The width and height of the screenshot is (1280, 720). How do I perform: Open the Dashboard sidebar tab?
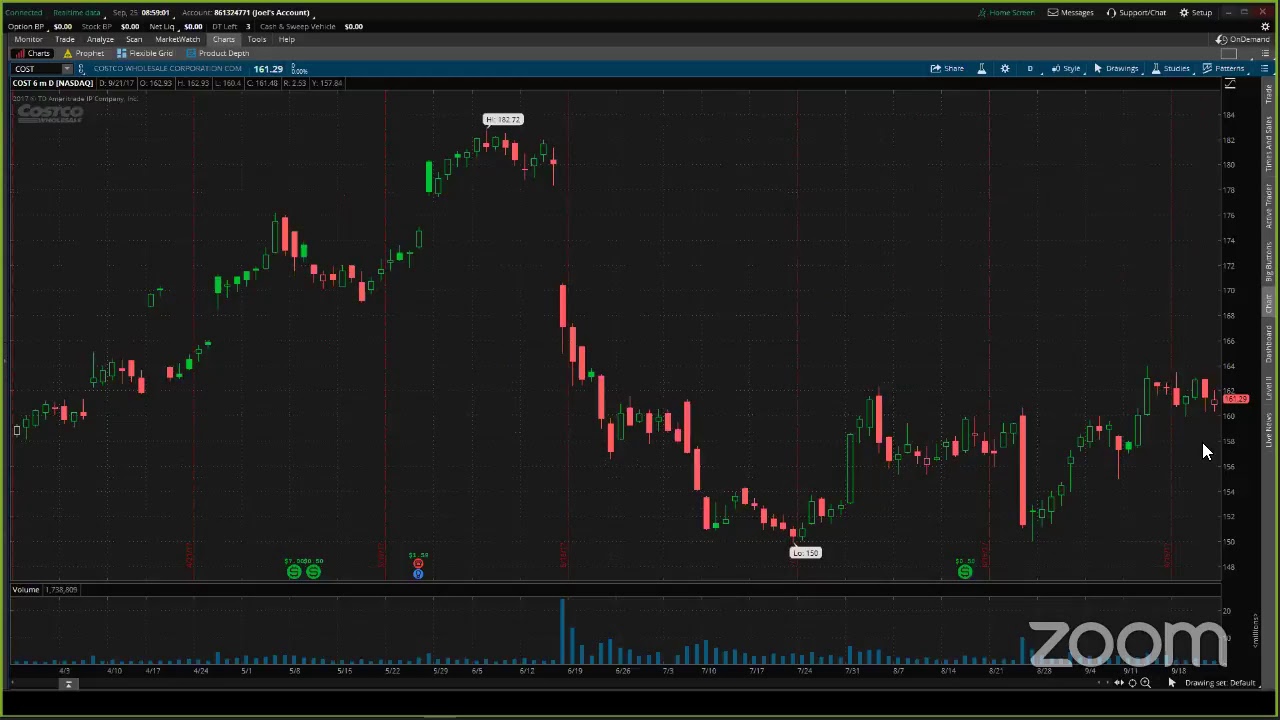pos(1268,343)
